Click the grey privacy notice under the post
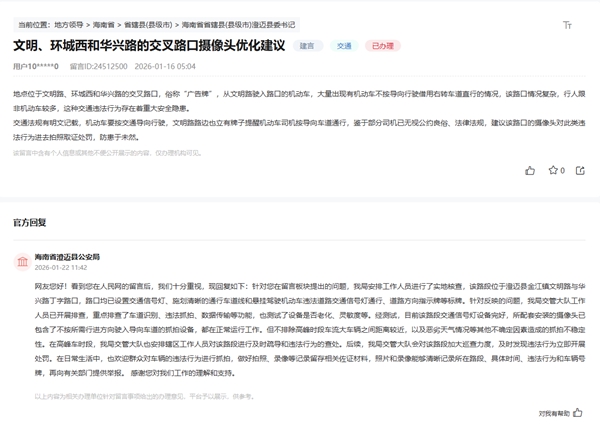This screenshot has width=600, height=439. [108, 153]
